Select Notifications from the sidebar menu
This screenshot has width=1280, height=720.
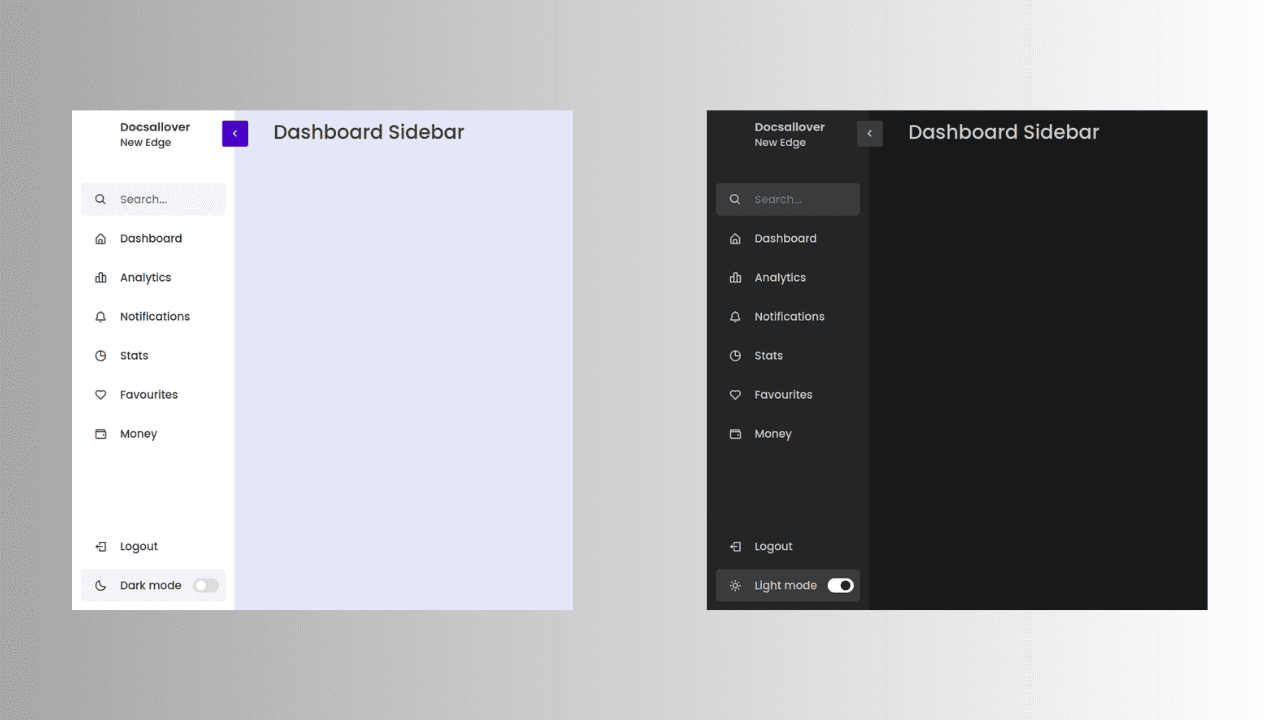[x=155, y=316]
